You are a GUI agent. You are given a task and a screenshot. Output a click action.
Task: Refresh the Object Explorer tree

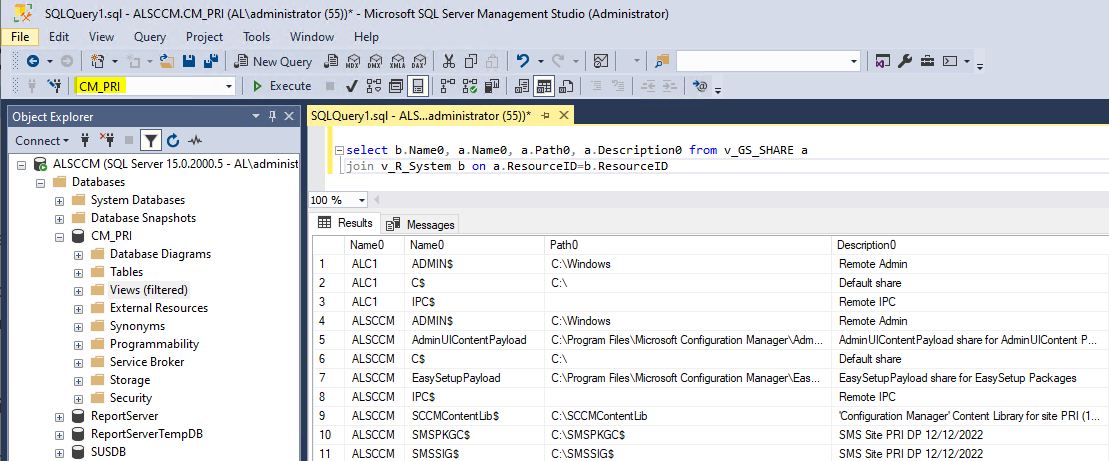click(x=173, y=141)
